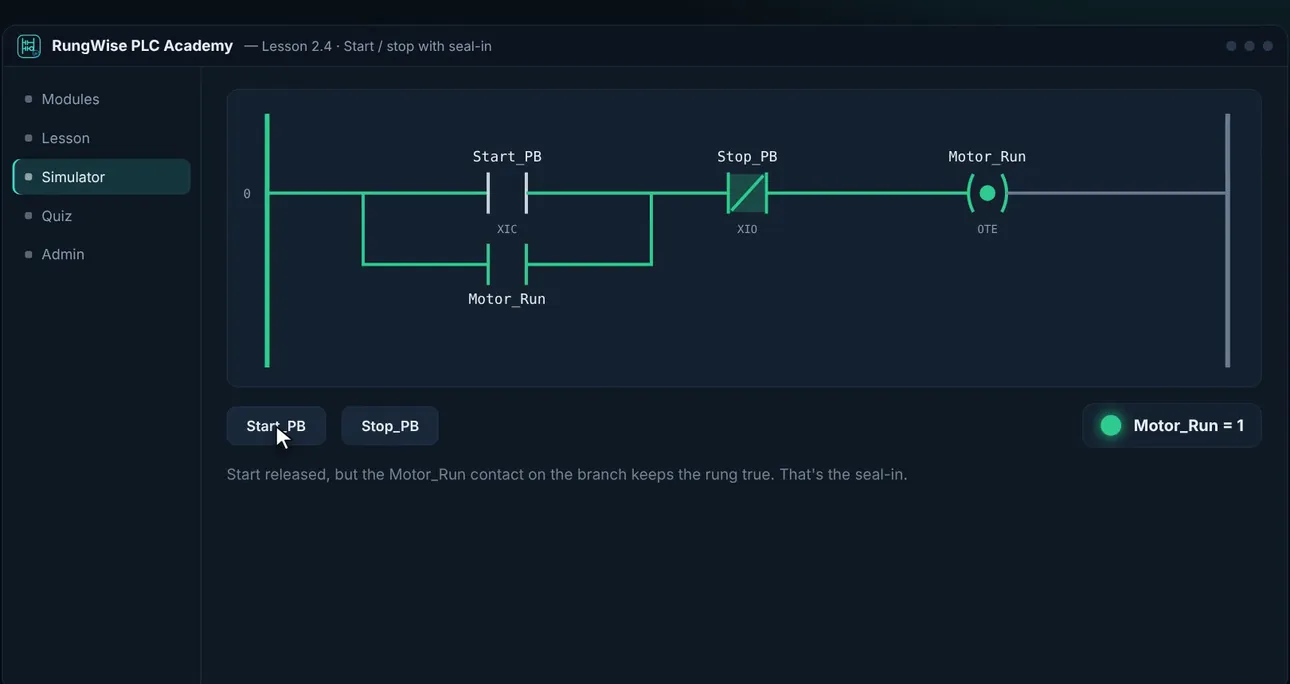1290x684 pixels.
Task: Click the XIO instruction label
Action: pos(747,229)
